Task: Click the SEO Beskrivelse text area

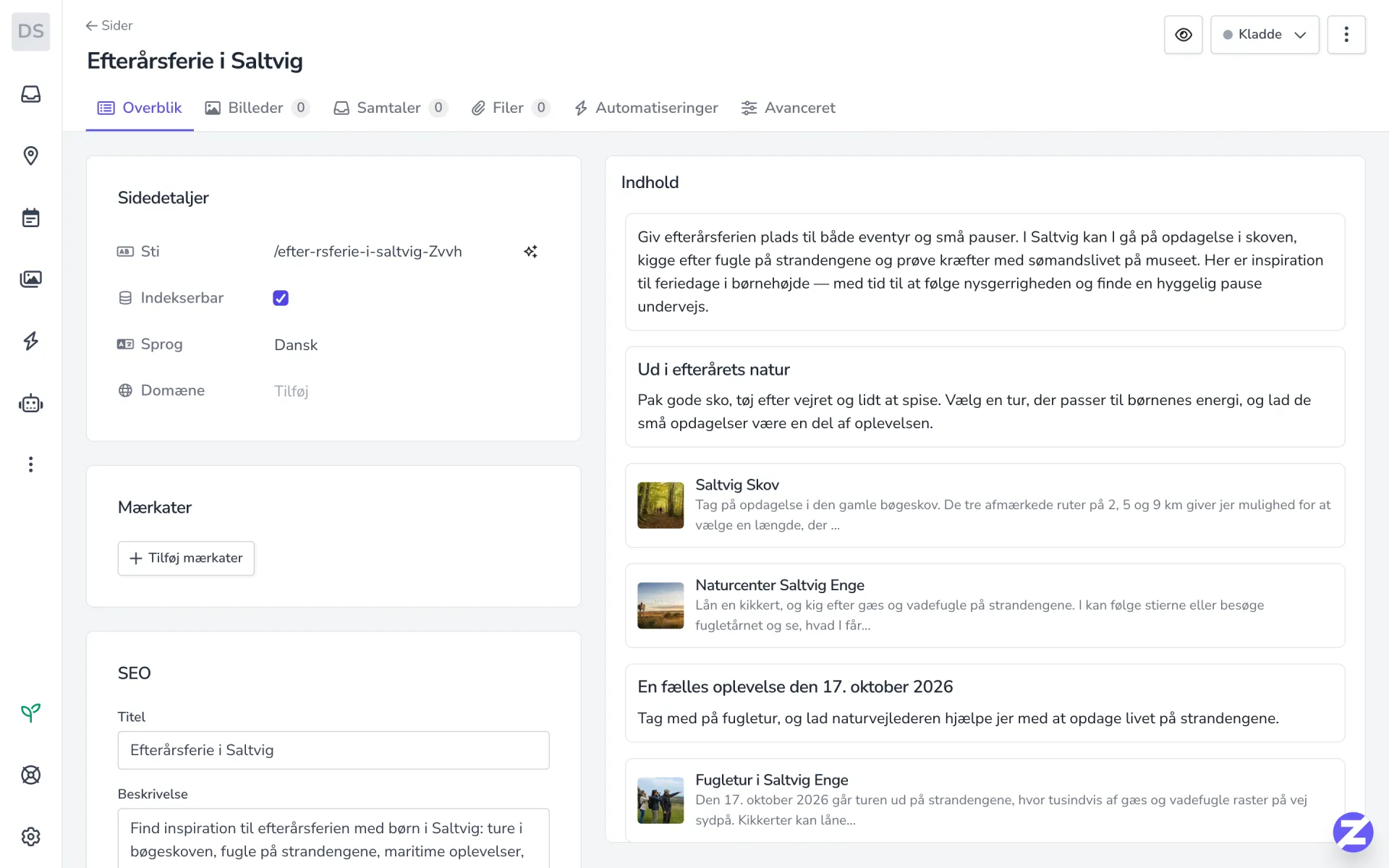Action: pyautogui.click(x=334, y=839)
